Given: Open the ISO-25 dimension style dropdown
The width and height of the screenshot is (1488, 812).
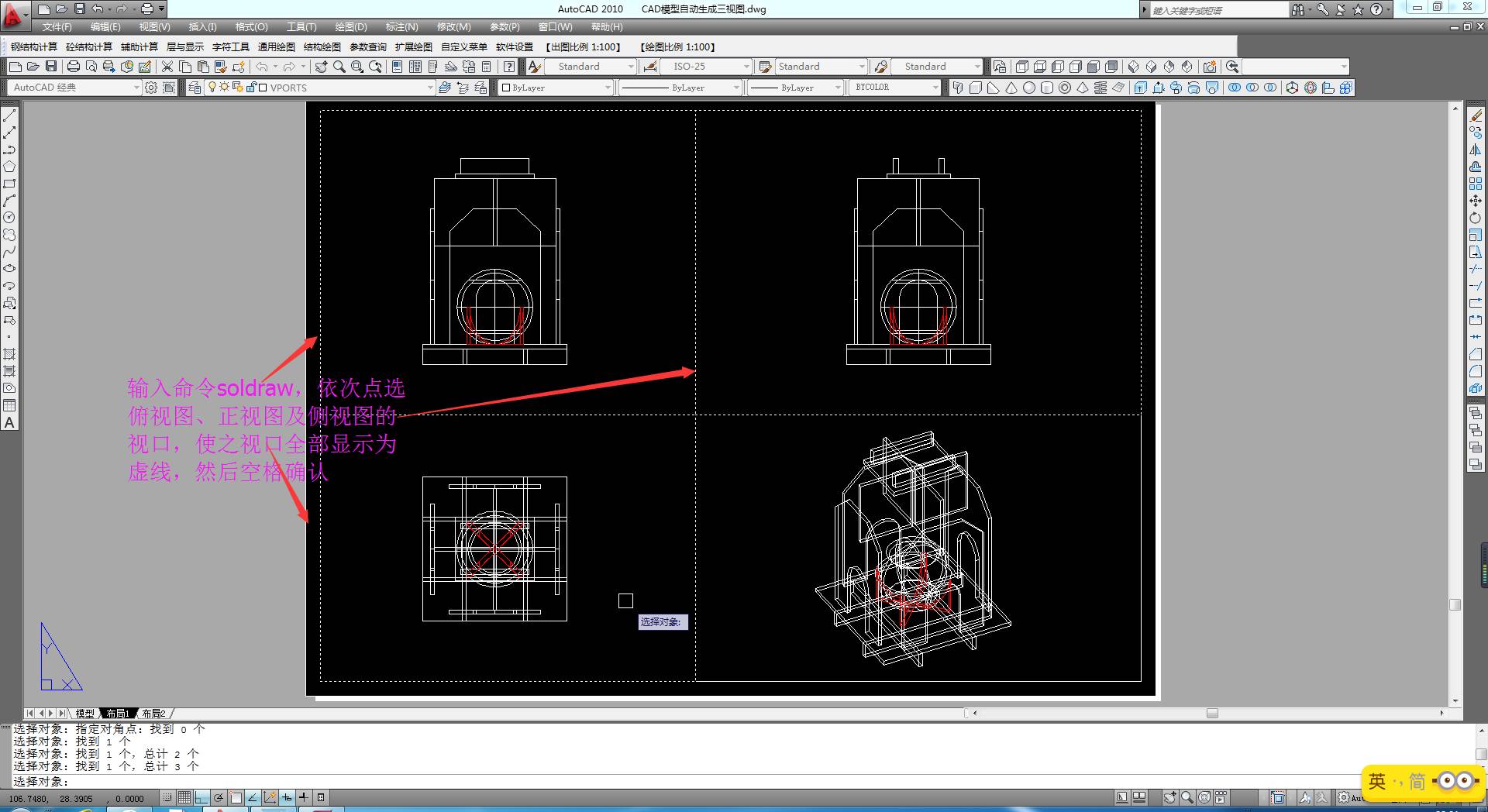Looking at the screenshot, I should (746, 67).
